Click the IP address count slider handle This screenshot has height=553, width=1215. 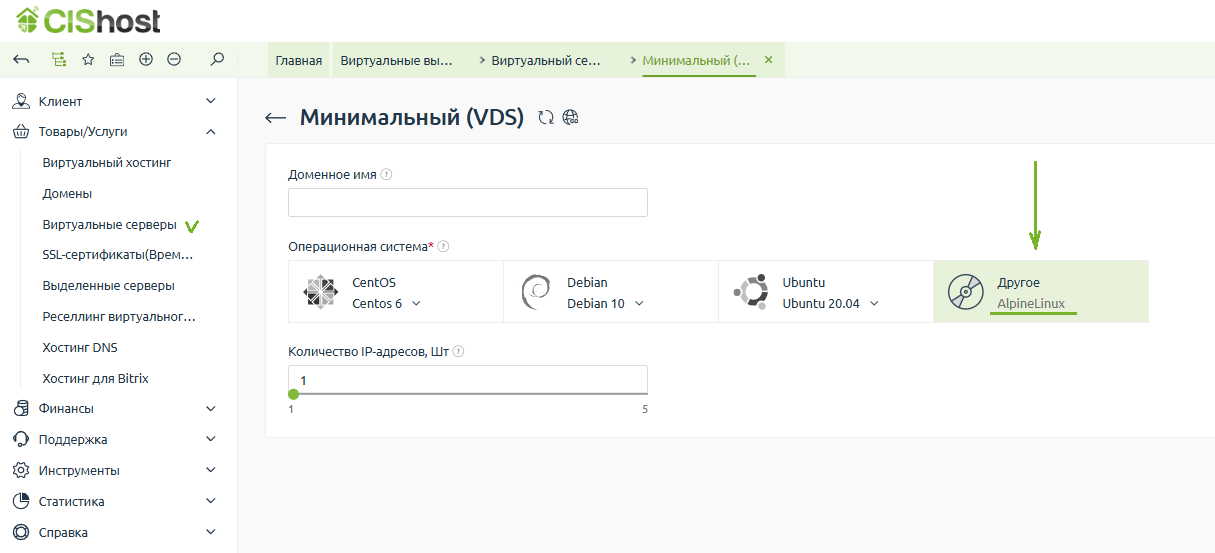(x=293, y=394)
